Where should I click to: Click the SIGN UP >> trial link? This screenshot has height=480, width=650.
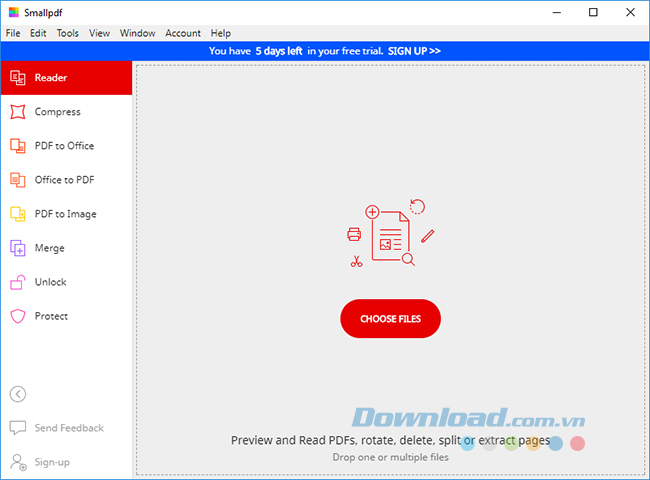[414, 51]
